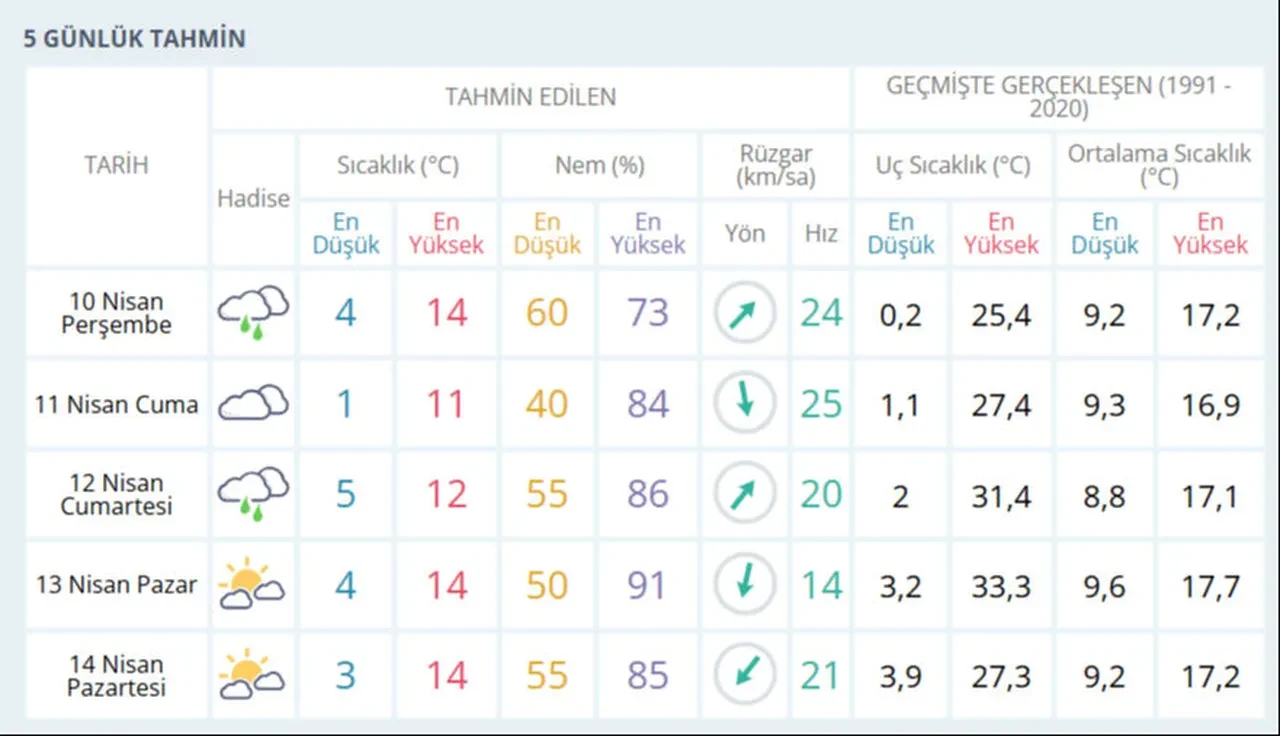Click the wind speed value 25
Screen dimensions: 1280x736
(821, 404)
